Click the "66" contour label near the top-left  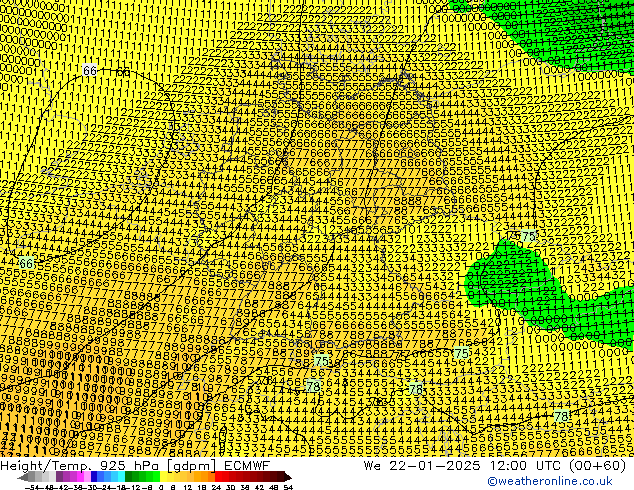(x=89, y=70)
